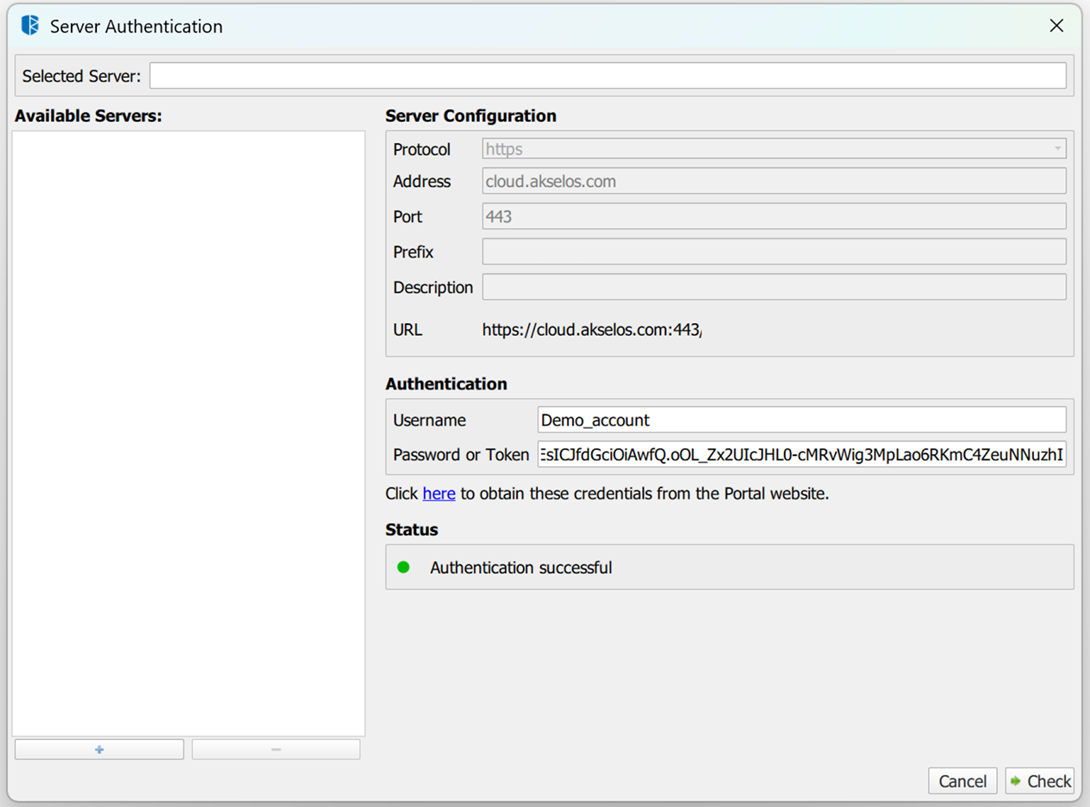The image size is (1090, 807).
Task: Click the 'Status' section heading
Action: pyautogui.click(x=412, y=530)
